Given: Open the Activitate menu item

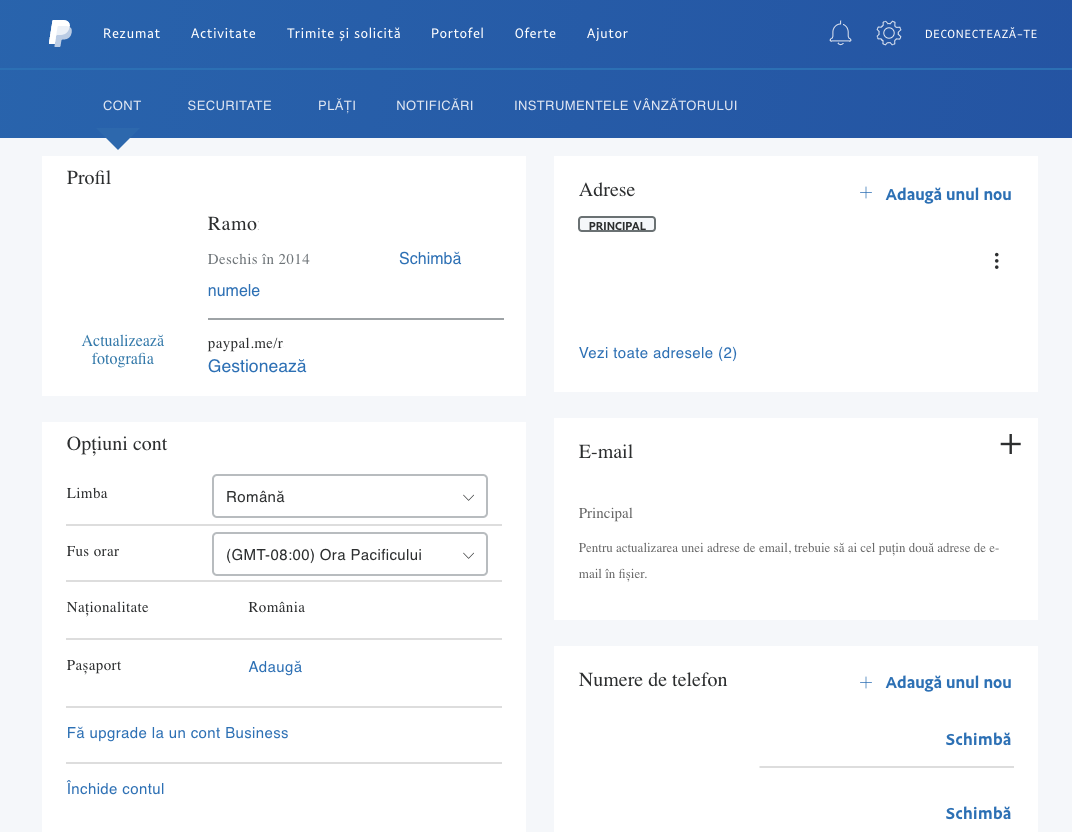Looking at the screenshot, I should (223, 33).
